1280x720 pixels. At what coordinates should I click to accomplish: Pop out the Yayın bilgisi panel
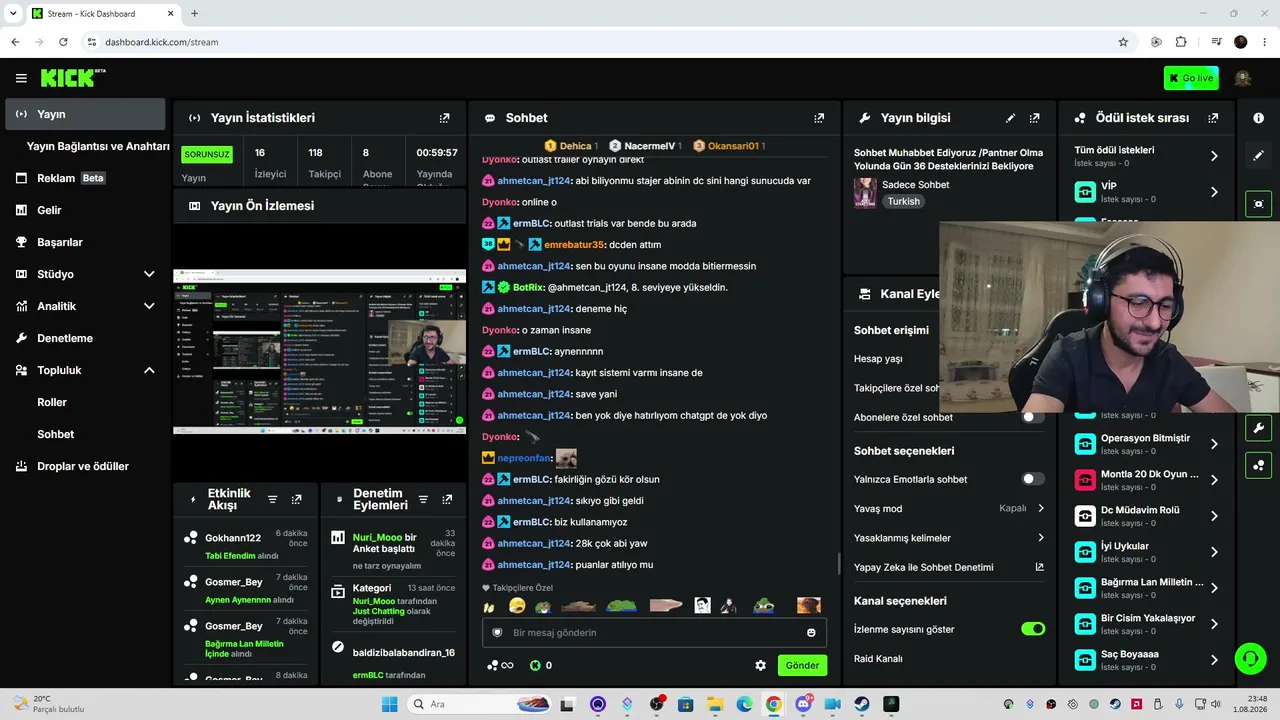1035,118
